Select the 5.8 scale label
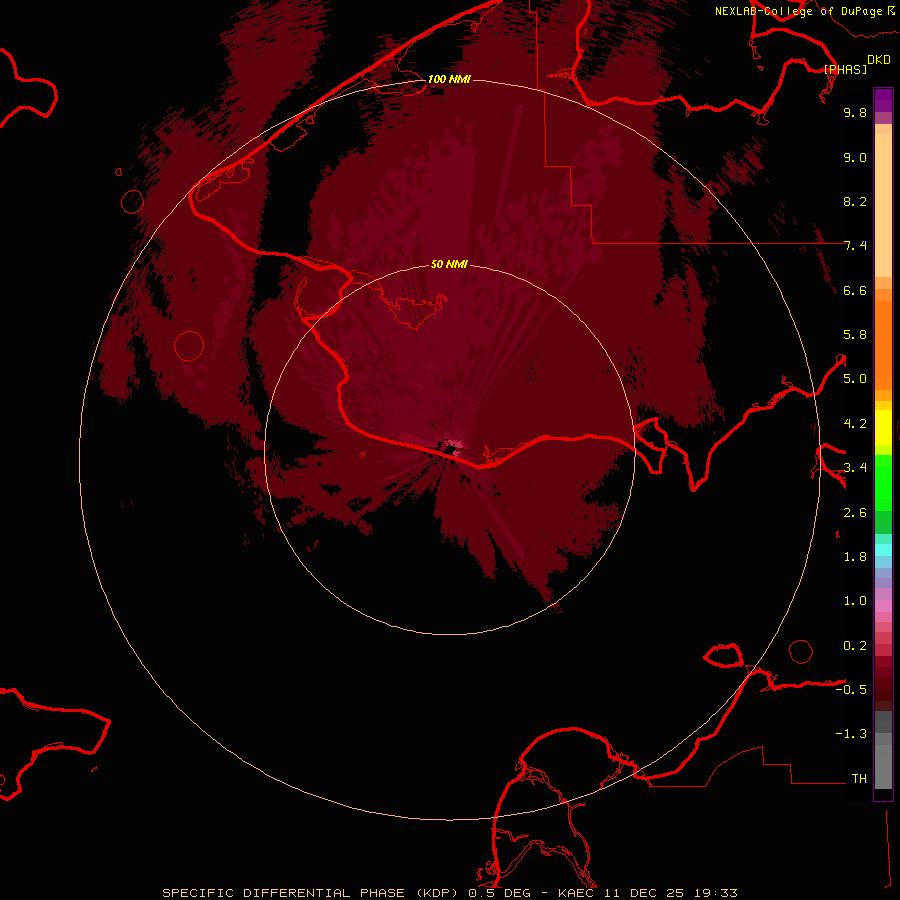Image resolution: width=900 pixels, height=900 pixels. coord(855,335)
